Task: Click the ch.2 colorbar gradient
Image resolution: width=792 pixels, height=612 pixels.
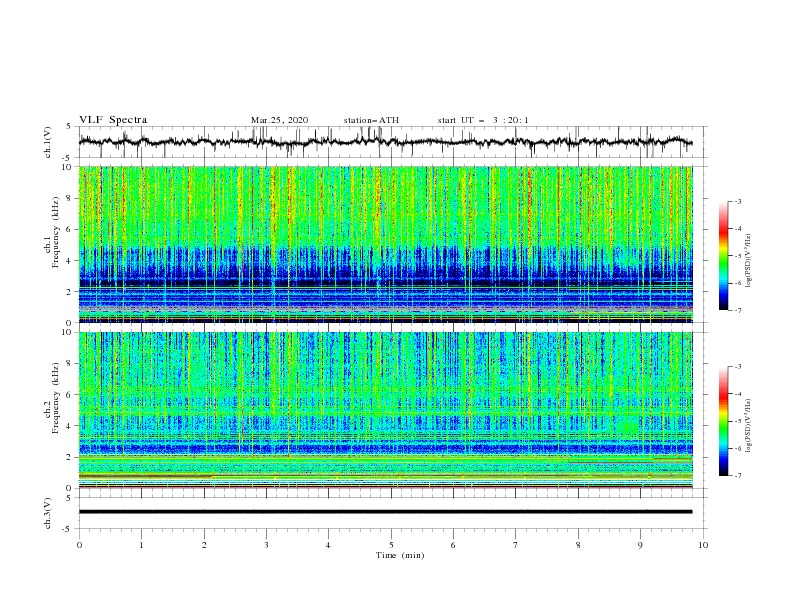Action: (723, 421)
